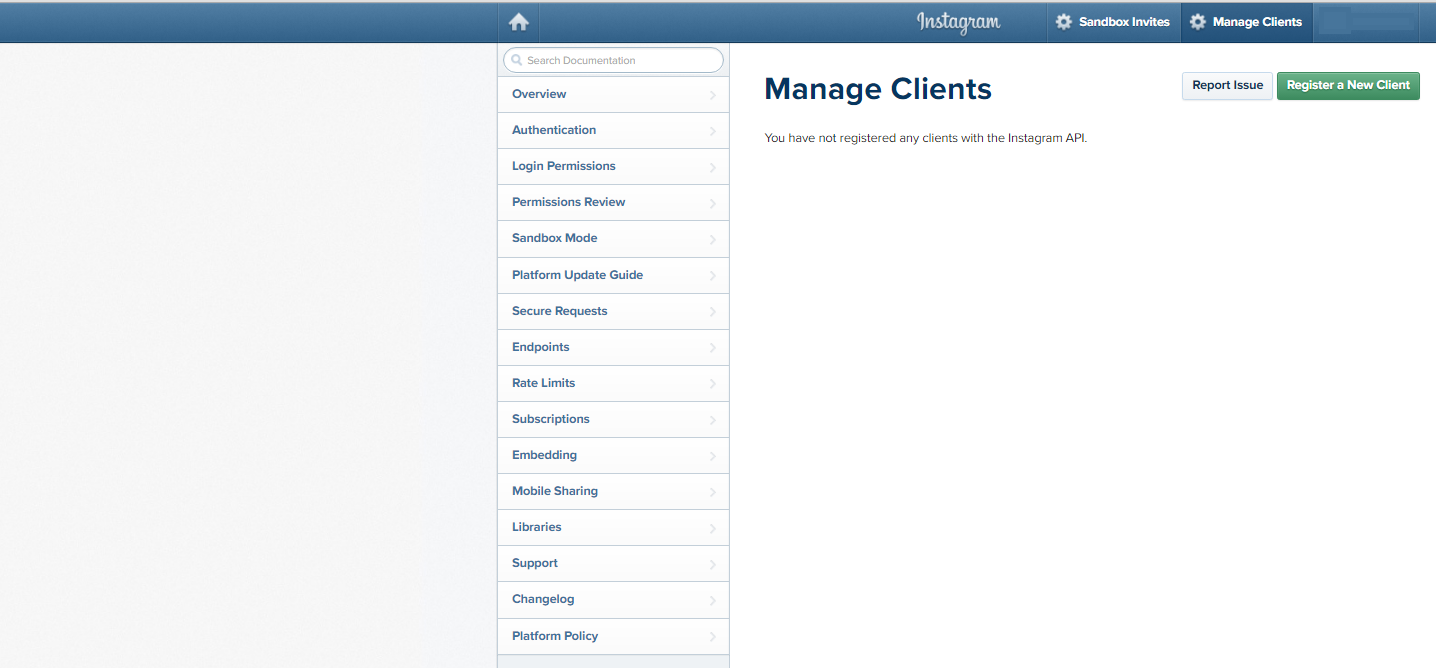
Task: Open Login Permissions in sidebar
Action: (x=613, y=167)
